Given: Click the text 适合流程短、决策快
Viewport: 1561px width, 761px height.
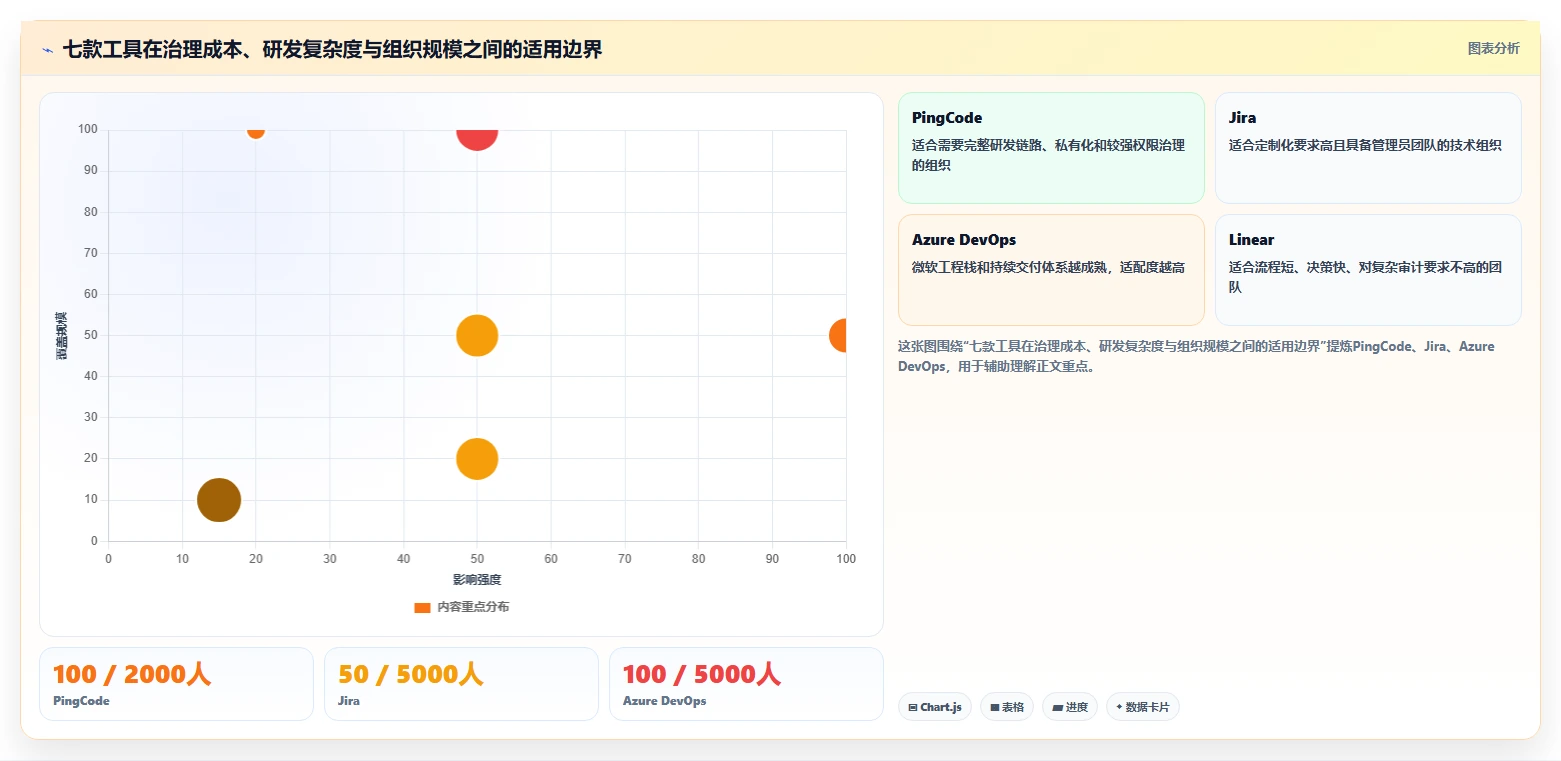Looking at the screenshot, I should pos(1365,277).
